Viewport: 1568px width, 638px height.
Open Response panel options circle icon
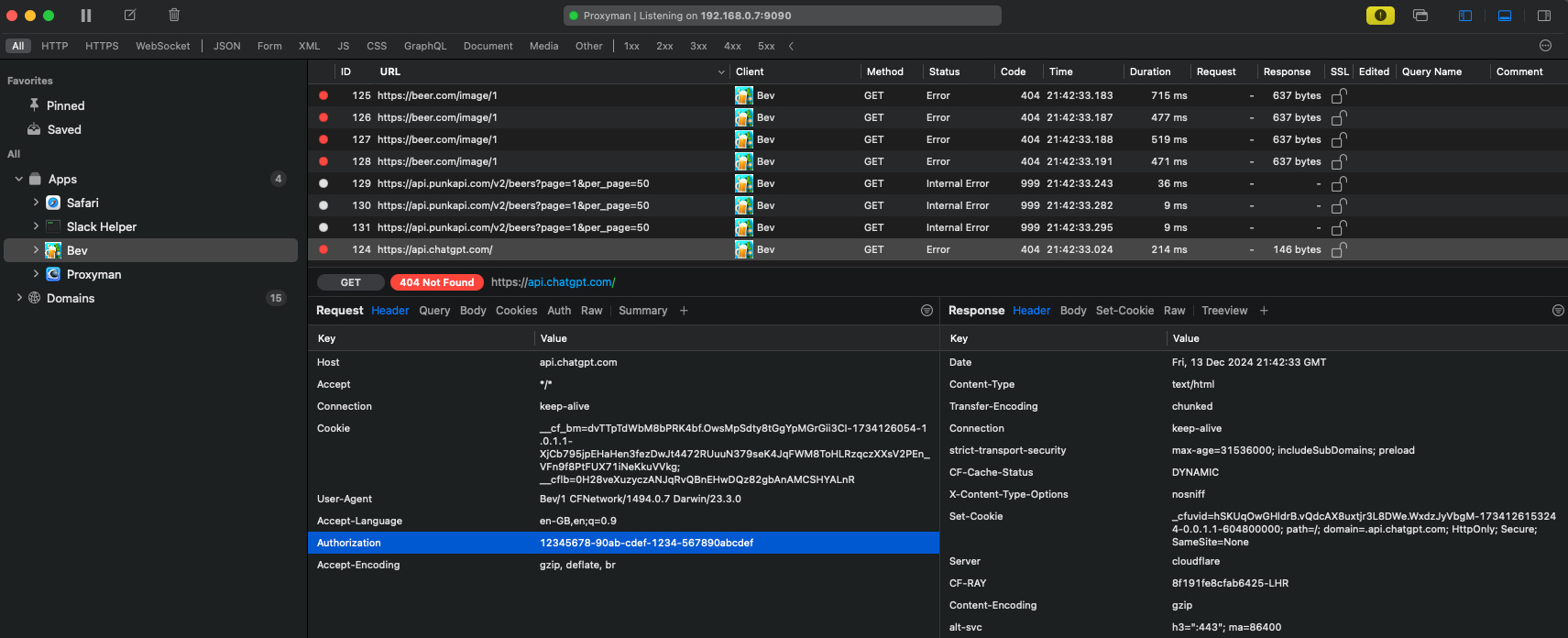click(x=1558, y=311)
